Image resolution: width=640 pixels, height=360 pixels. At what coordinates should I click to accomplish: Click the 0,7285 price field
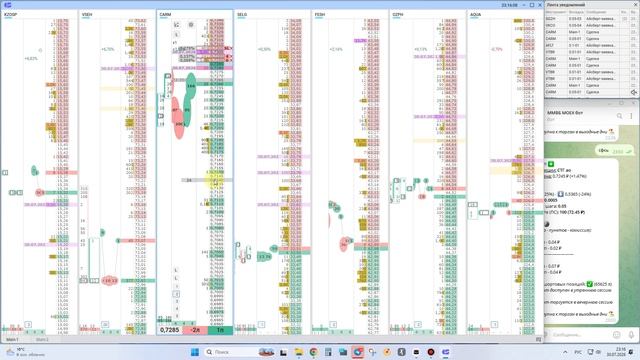click(170, 330)
